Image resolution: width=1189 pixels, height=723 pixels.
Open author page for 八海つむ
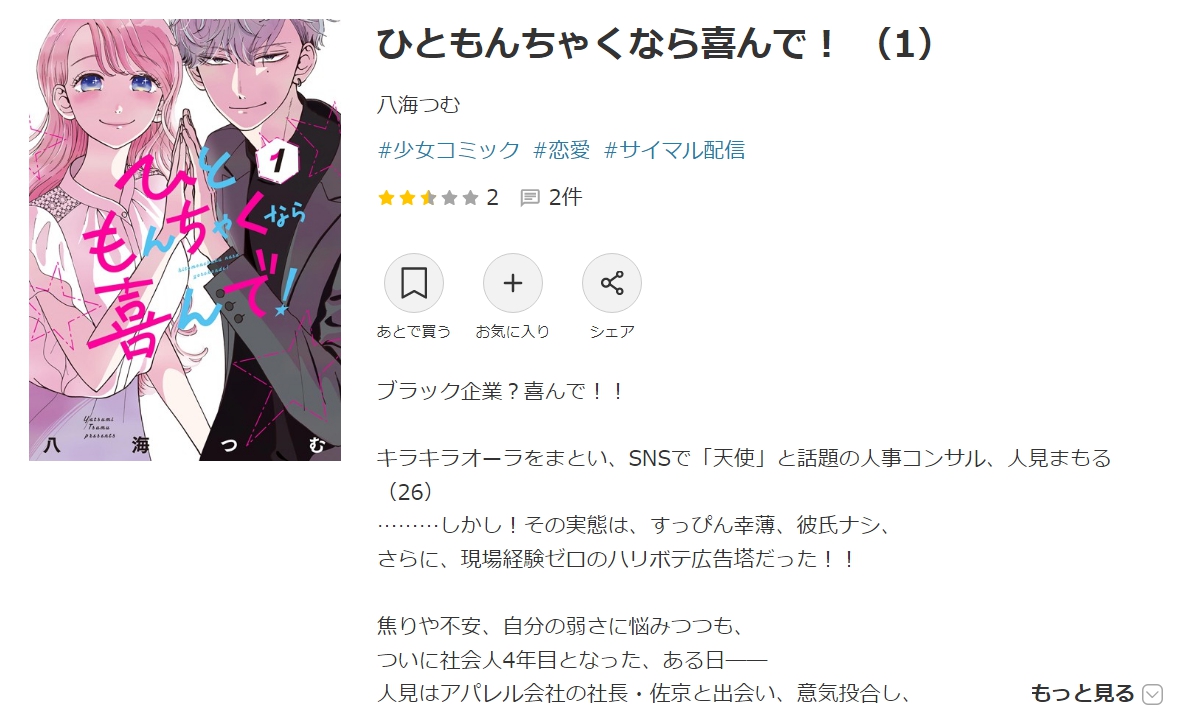coord(419,104)
